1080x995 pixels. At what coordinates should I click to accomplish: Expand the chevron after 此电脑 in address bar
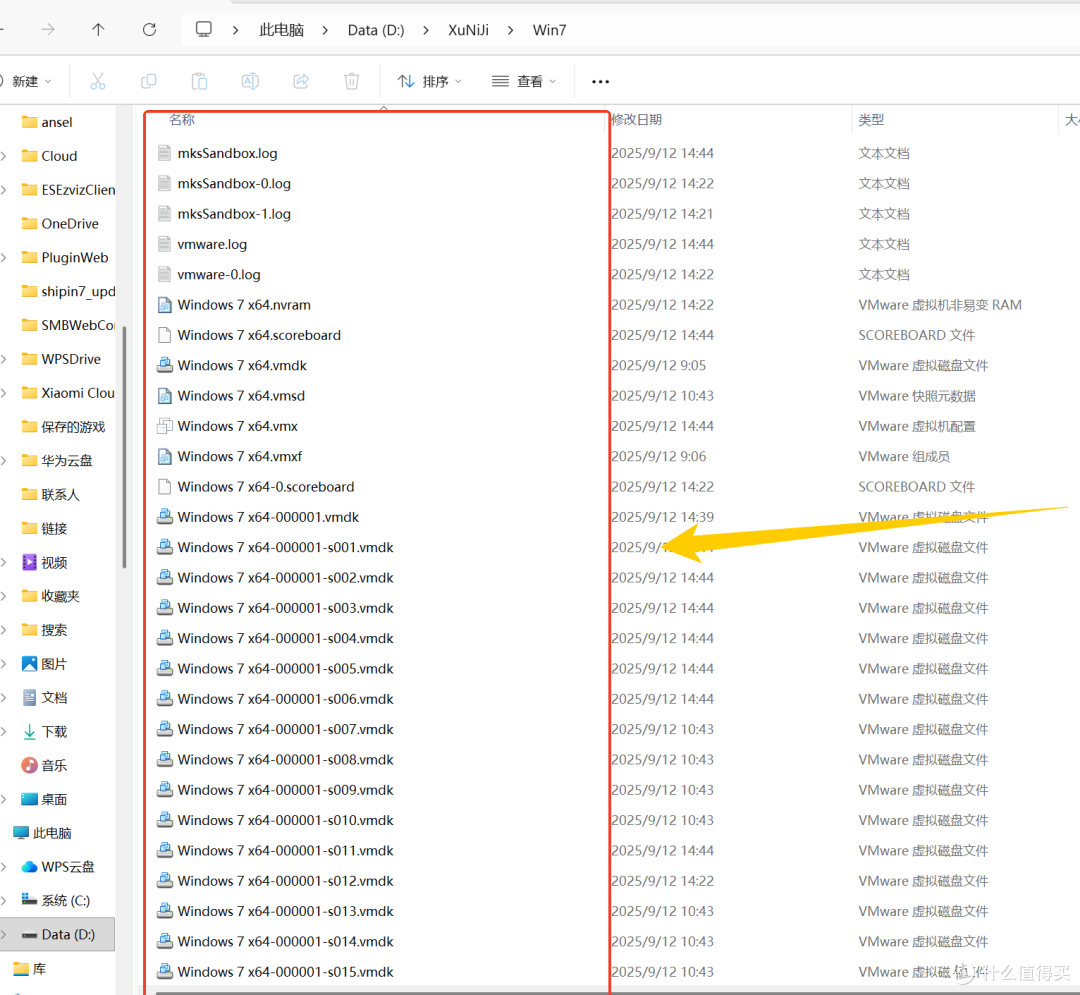(x=325, y=30)
